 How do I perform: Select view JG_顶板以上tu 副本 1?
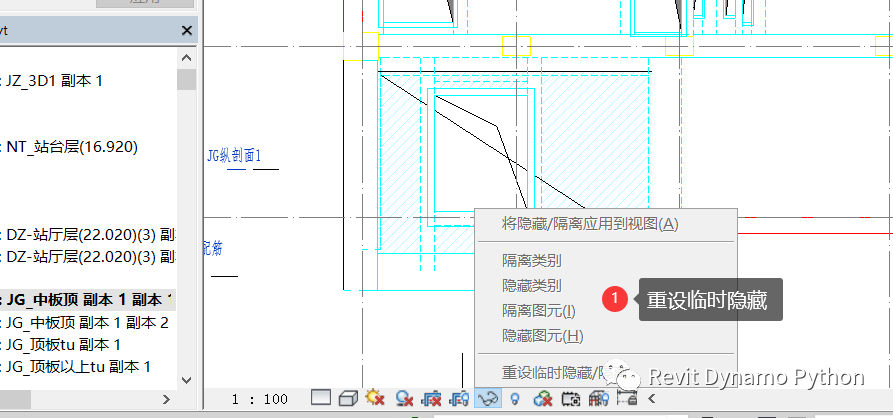pyautogui.click(x=78, y=367)
